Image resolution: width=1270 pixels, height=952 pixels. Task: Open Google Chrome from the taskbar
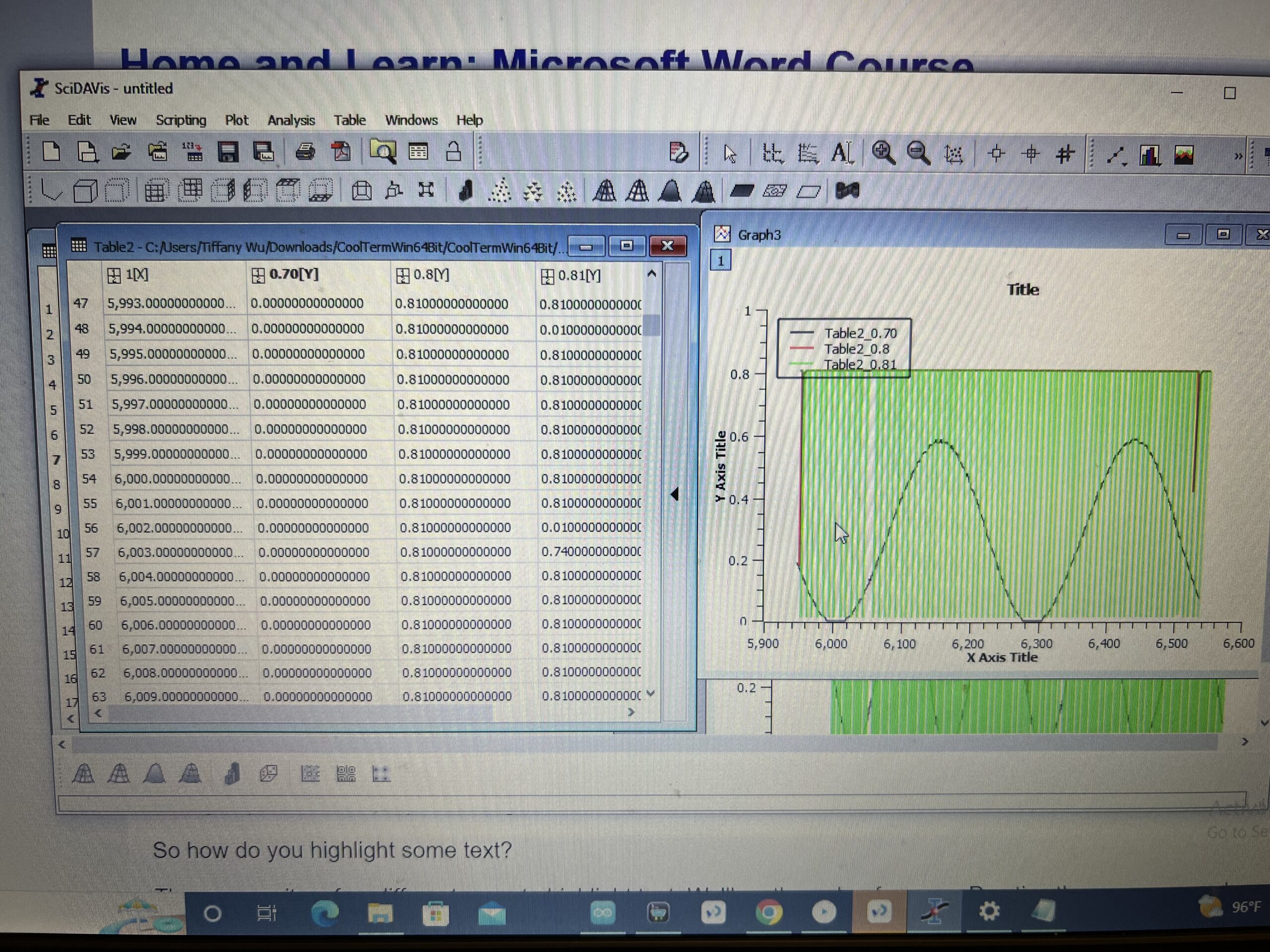pyautogui.click(x=768, y=912)
